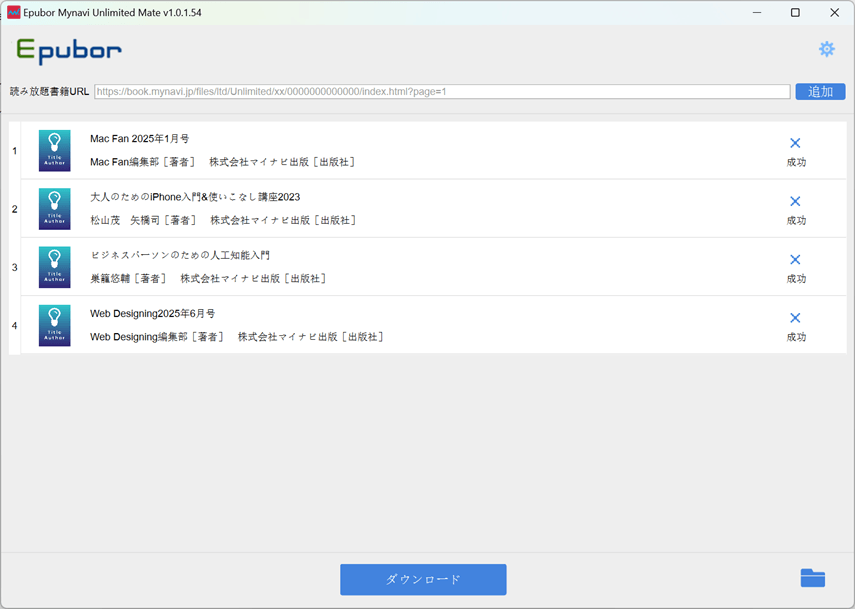Select the Mac Fan book cover thumbnail

point(54,150)
